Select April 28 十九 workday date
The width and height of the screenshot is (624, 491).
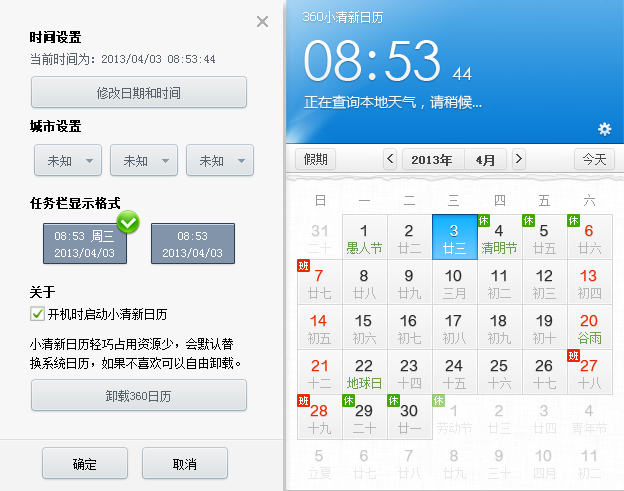pyautogui.click(x=320, y=417)
